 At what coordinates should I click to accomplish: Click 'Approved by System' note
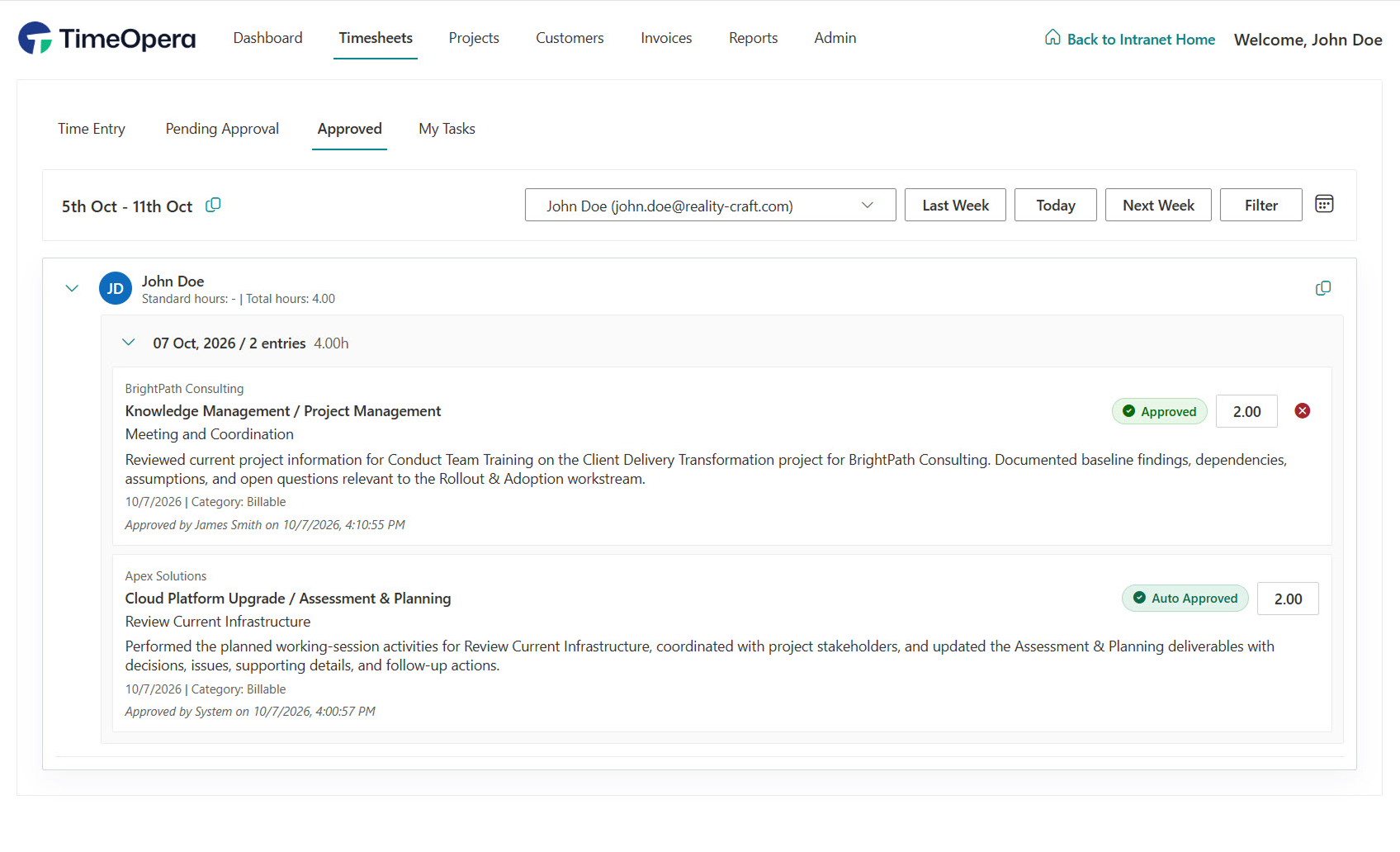250,712
